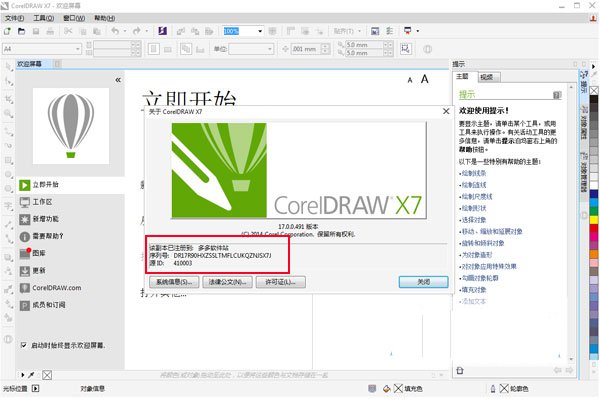600x399 pixels.
Task: Select the Rectangle tool in toolbox
Action: tap(8, 160)
